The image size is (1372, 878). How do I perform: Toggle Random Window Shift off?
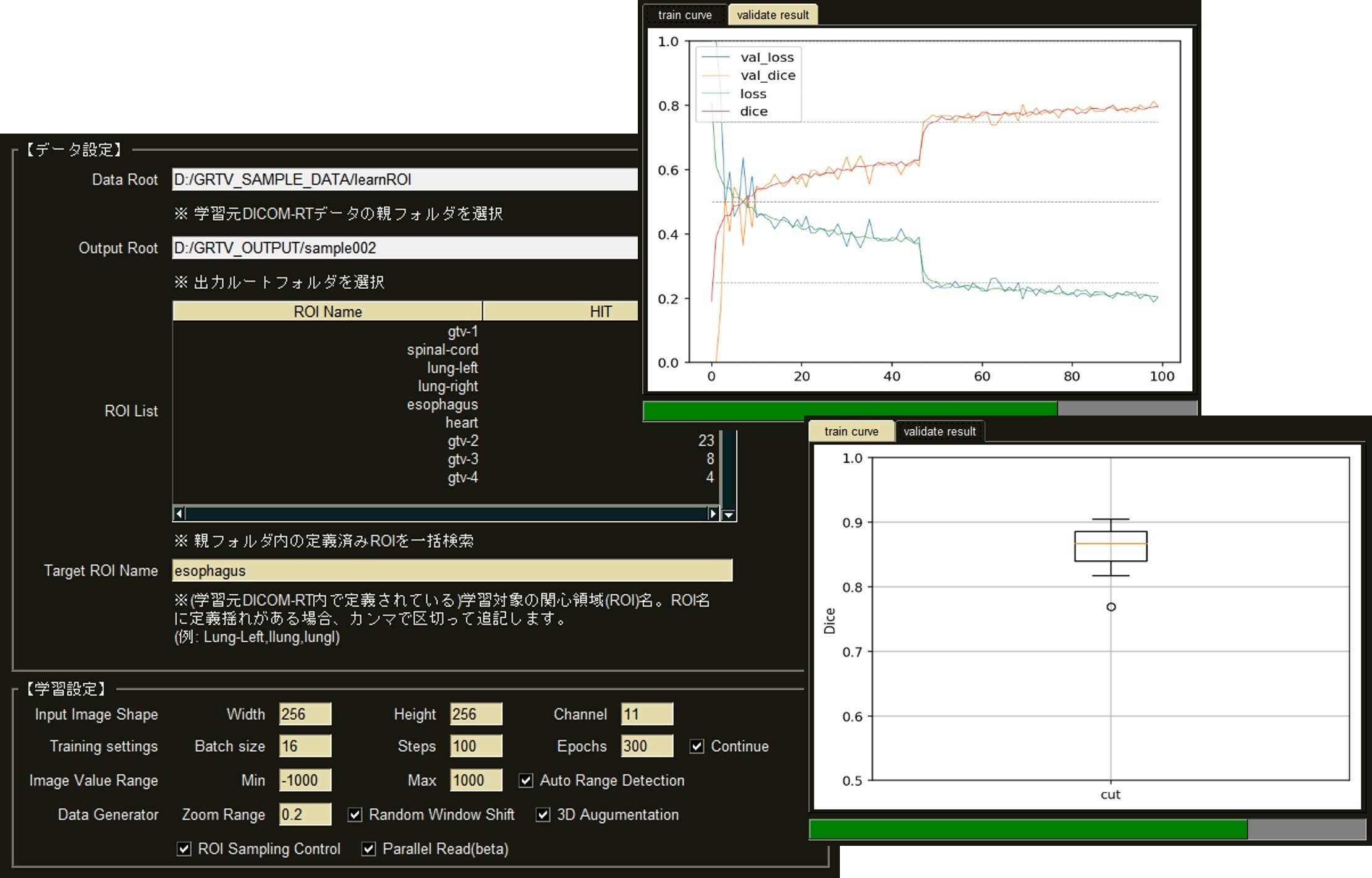click(355, 815)
